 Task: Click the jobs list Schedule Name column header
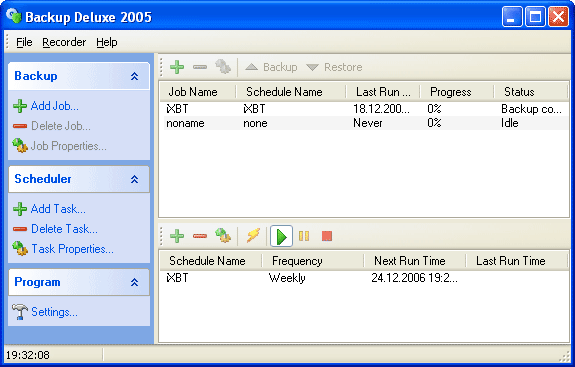(x=291, y=92)
